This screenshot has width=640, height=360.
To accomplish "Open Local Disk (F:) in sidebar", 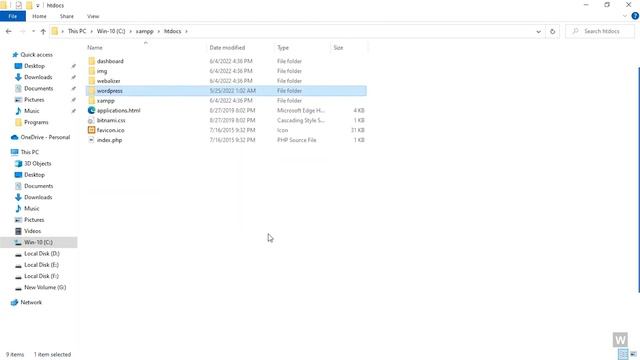I will (x=41, y=276).
